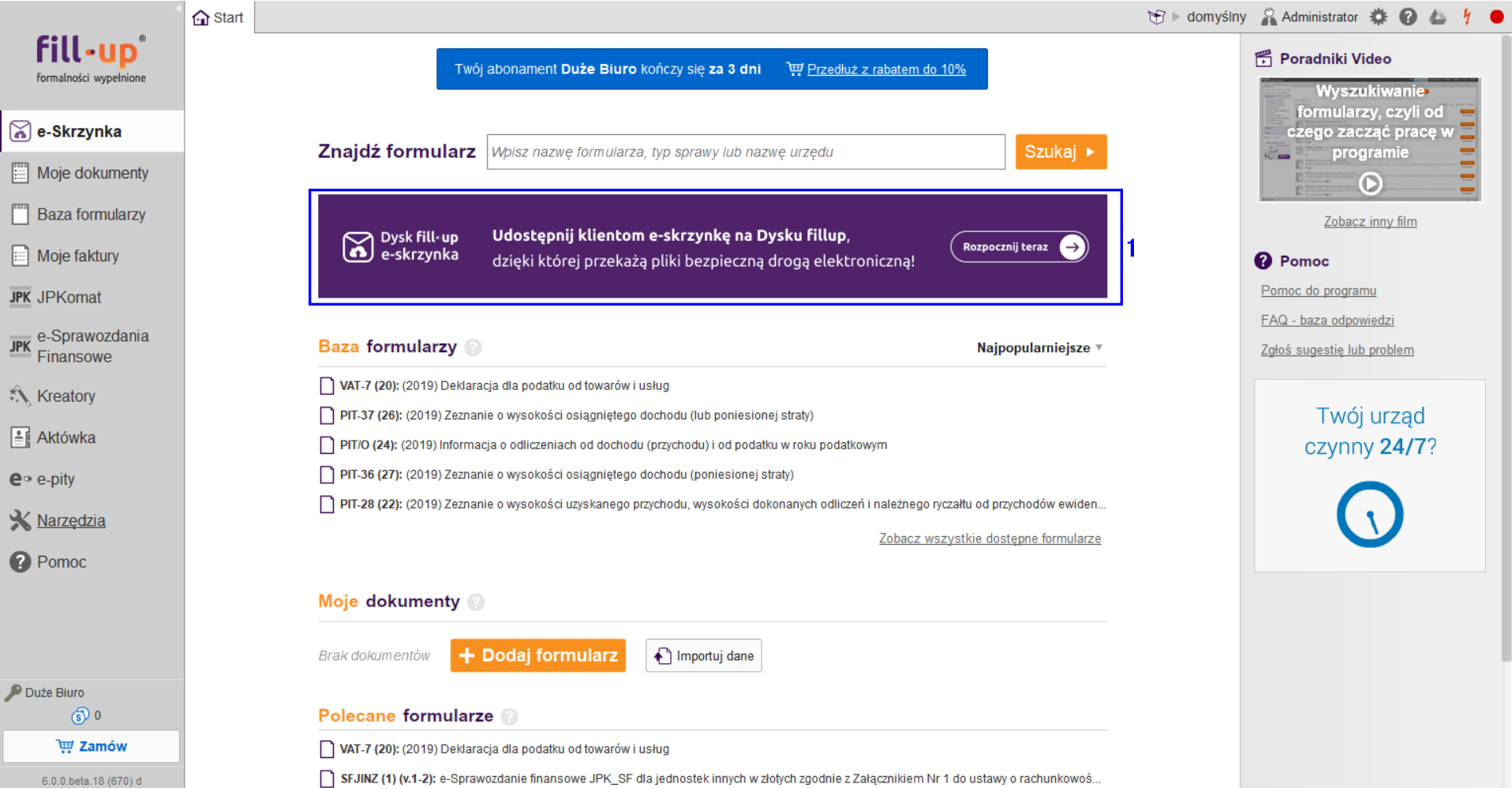The image size is (1512, 788).
Task: Click the Twój urząd czynny 24/7 banner
Action: 1370,475
